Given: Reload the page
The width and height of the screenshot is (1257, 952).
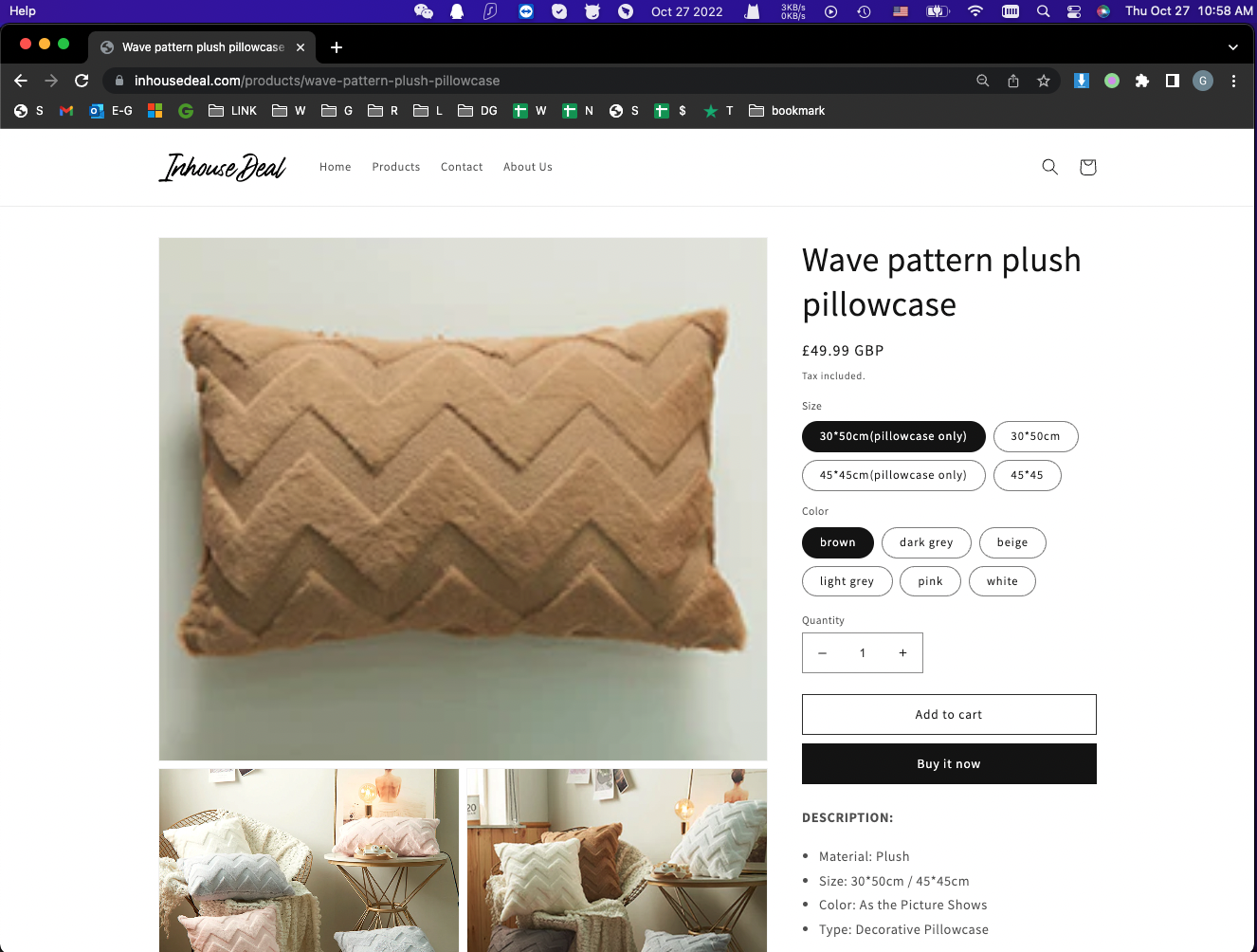Looking at the screenshot, I should tap(82, 81).
